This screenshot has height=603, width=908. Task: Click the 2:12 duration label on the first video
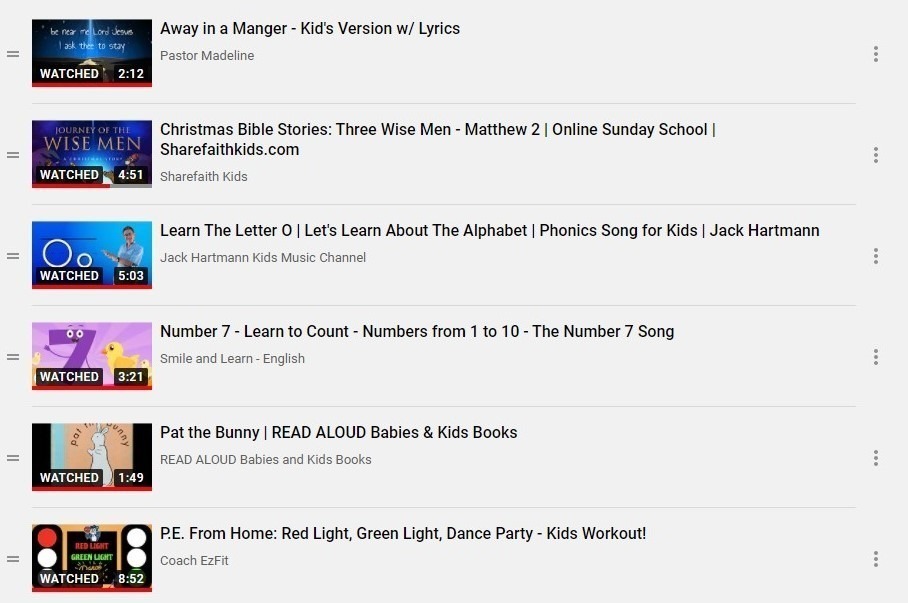[134, 73]
